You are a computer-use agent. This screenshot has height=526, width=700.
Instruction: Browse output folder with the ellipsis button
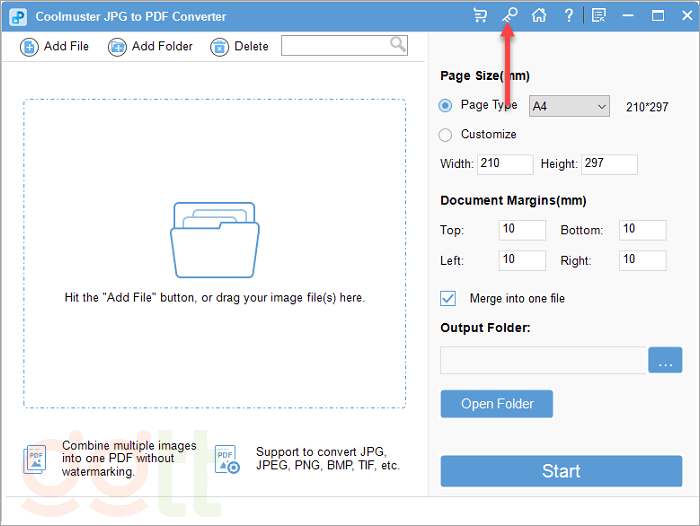(665, 361)
